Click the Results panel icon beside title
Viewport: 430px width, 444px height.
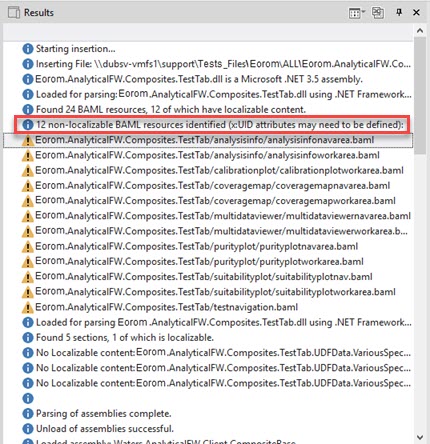pos(13,13)
